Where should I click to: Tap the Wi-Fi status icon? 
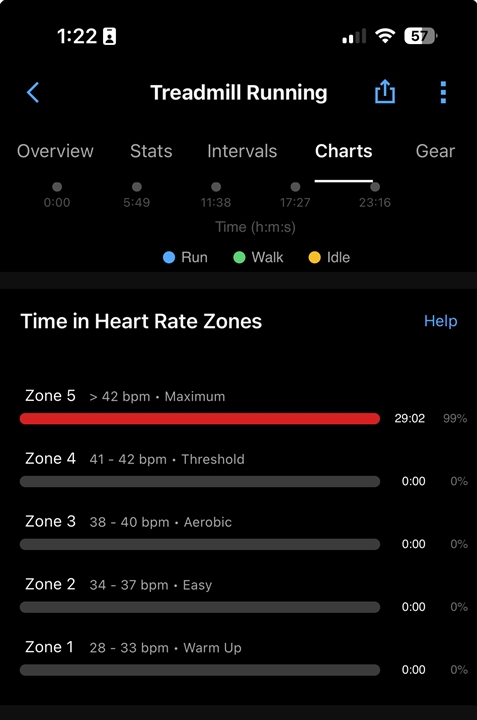point(385,36)
